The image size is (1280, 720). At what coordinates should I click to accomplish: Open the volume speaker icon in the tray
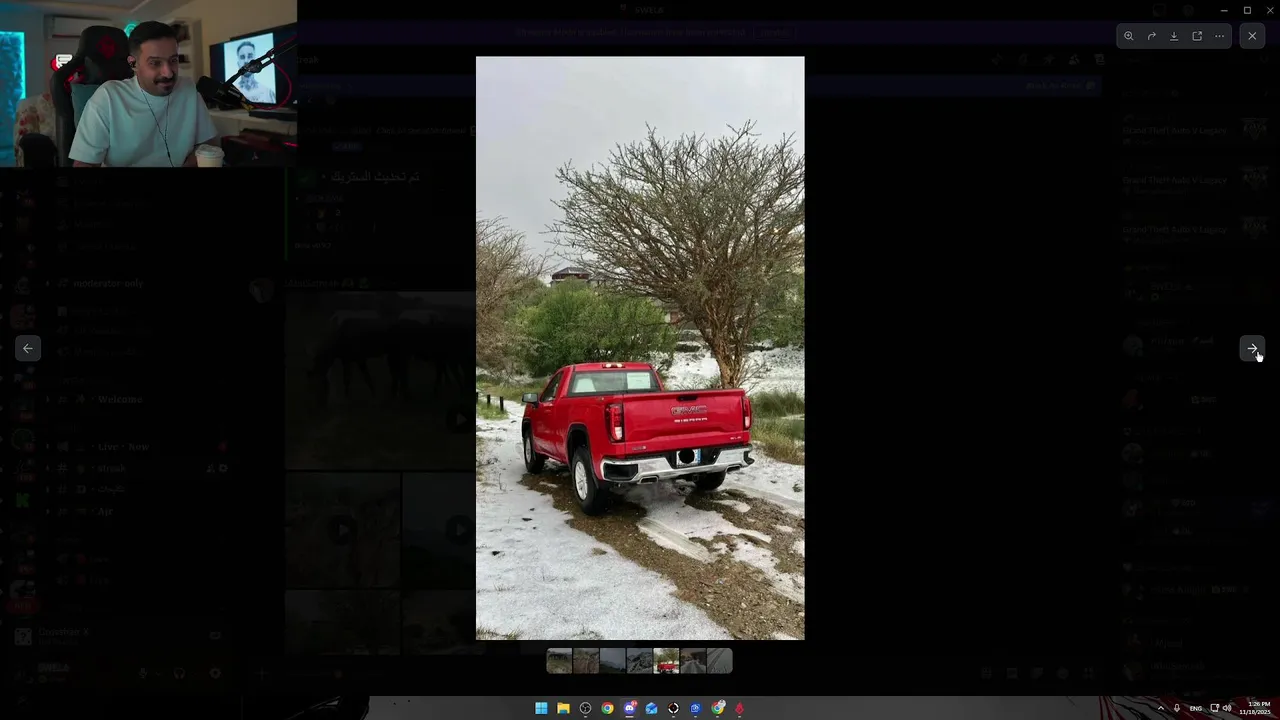pyautogui.click(x=1227, y=708)
